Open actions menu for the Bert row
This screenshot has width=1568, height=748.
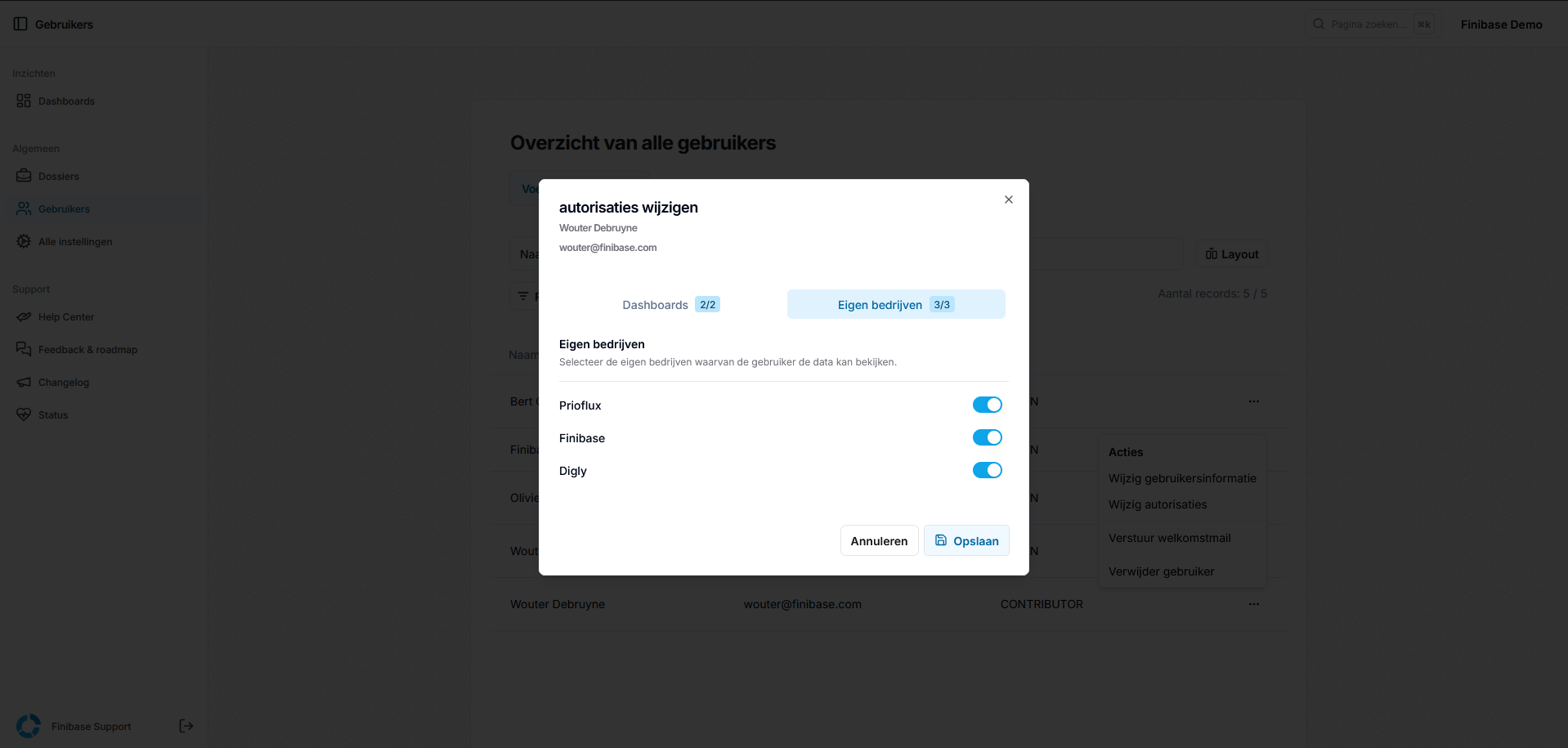1254,401
